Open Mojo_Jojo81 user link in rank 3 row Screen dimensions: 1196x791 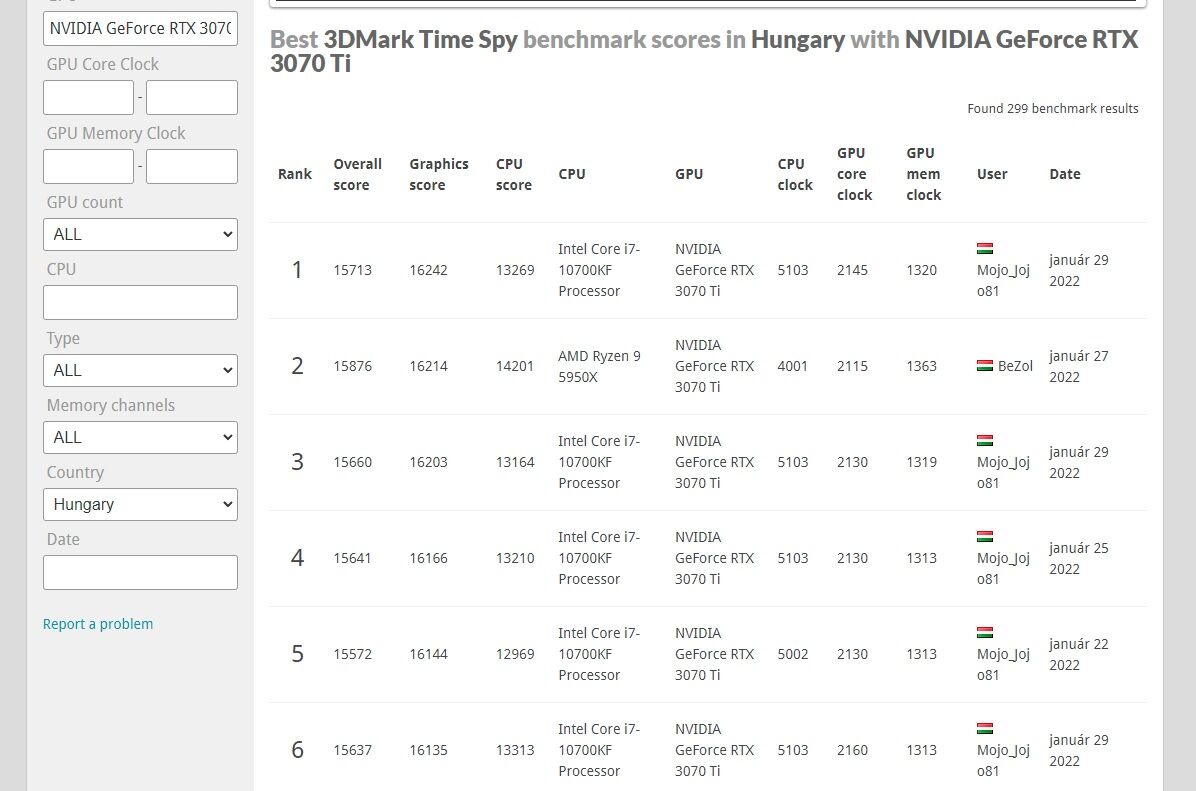1003,473
